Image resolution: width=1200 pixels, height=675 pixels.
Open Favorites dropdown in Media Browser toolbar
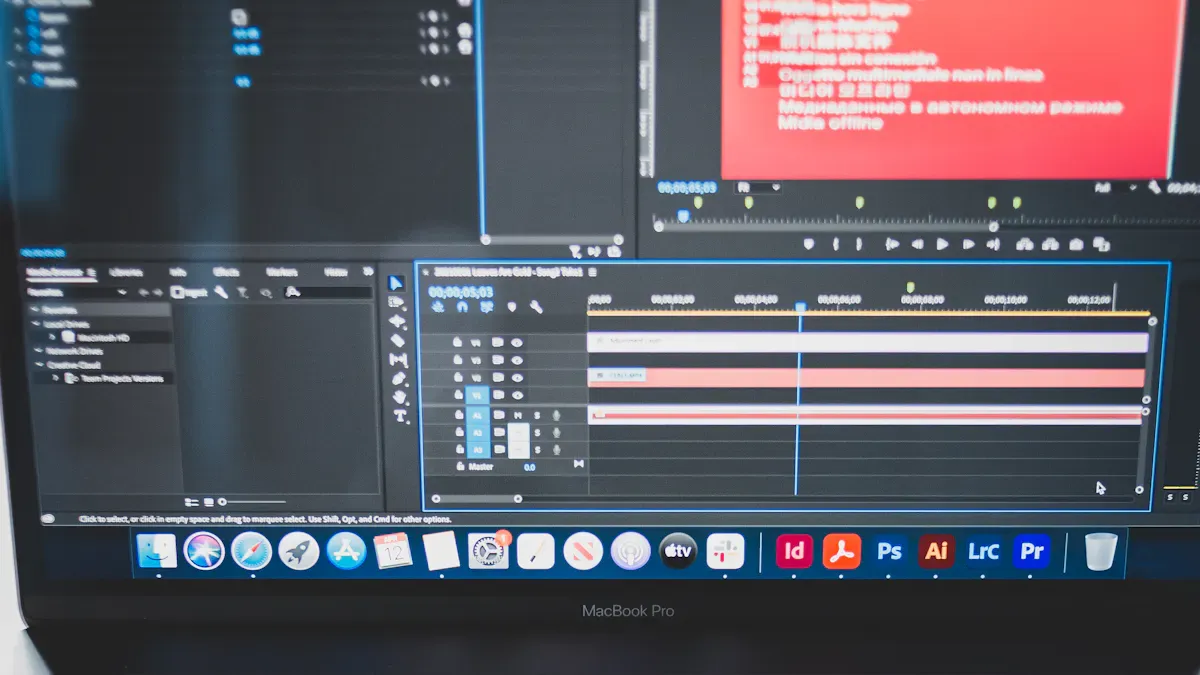coord(77,293)
